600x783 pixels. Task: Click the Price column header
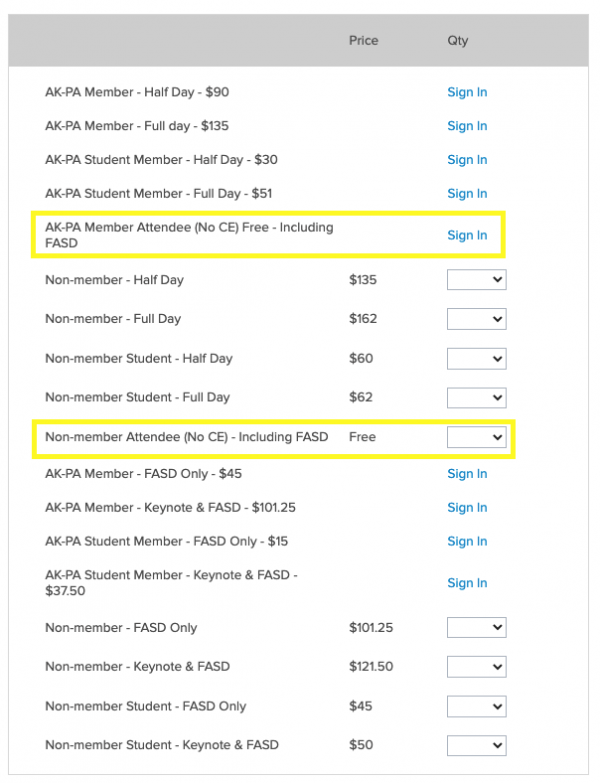pyautogui.click(x=363, y=40)
